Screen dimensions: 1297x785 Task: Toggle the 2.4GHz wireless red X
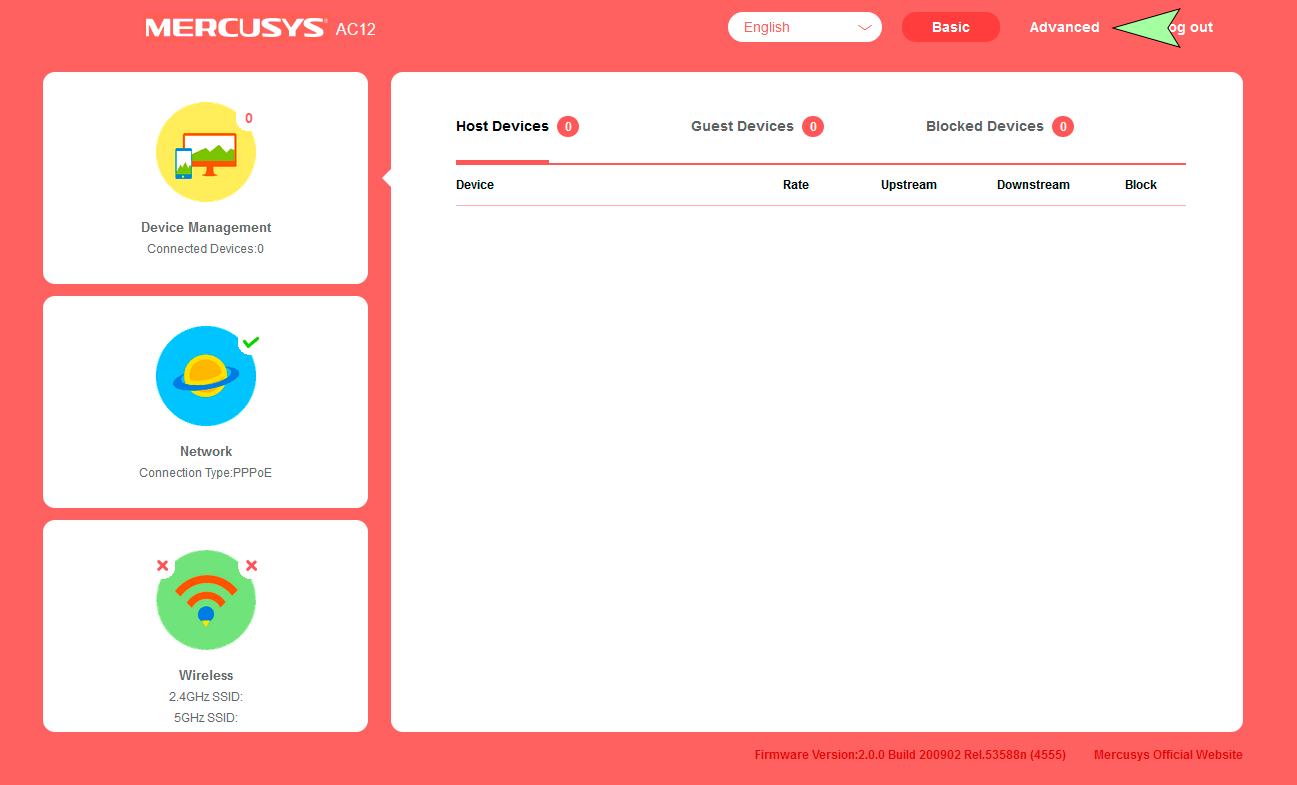coord(163,565)
